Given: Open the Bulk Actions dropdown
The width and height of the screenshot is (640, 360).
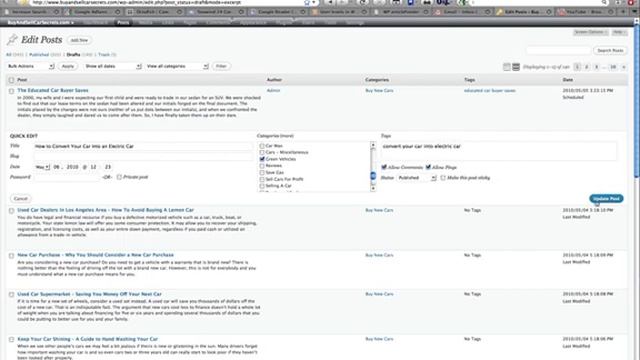Looking at the screenshot, I should click(x=31, y=66).
